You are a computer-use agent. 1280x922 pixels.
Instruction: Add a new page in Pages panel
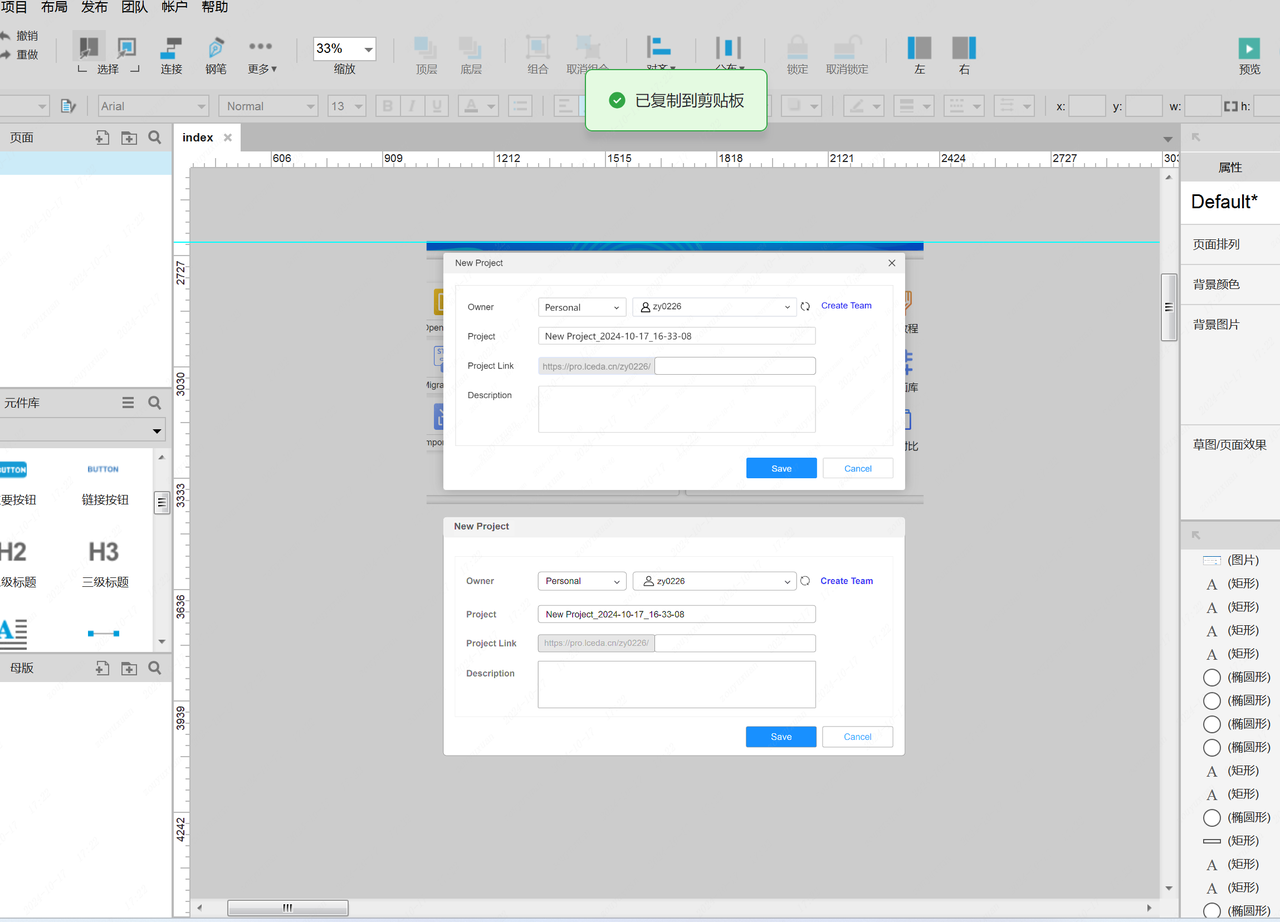(102, 138)
